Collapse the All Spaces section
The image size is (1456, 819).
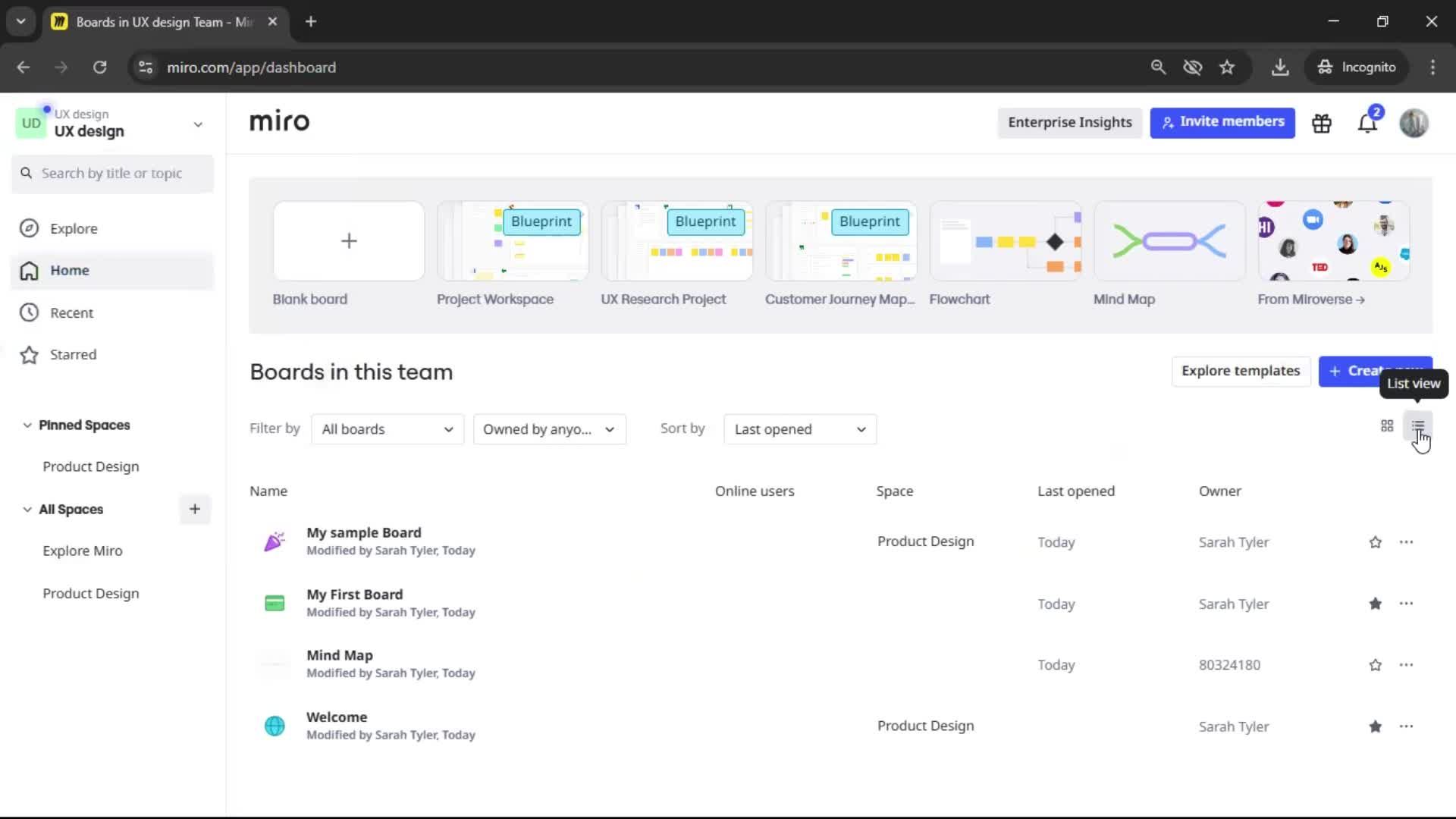click(27, 510)
